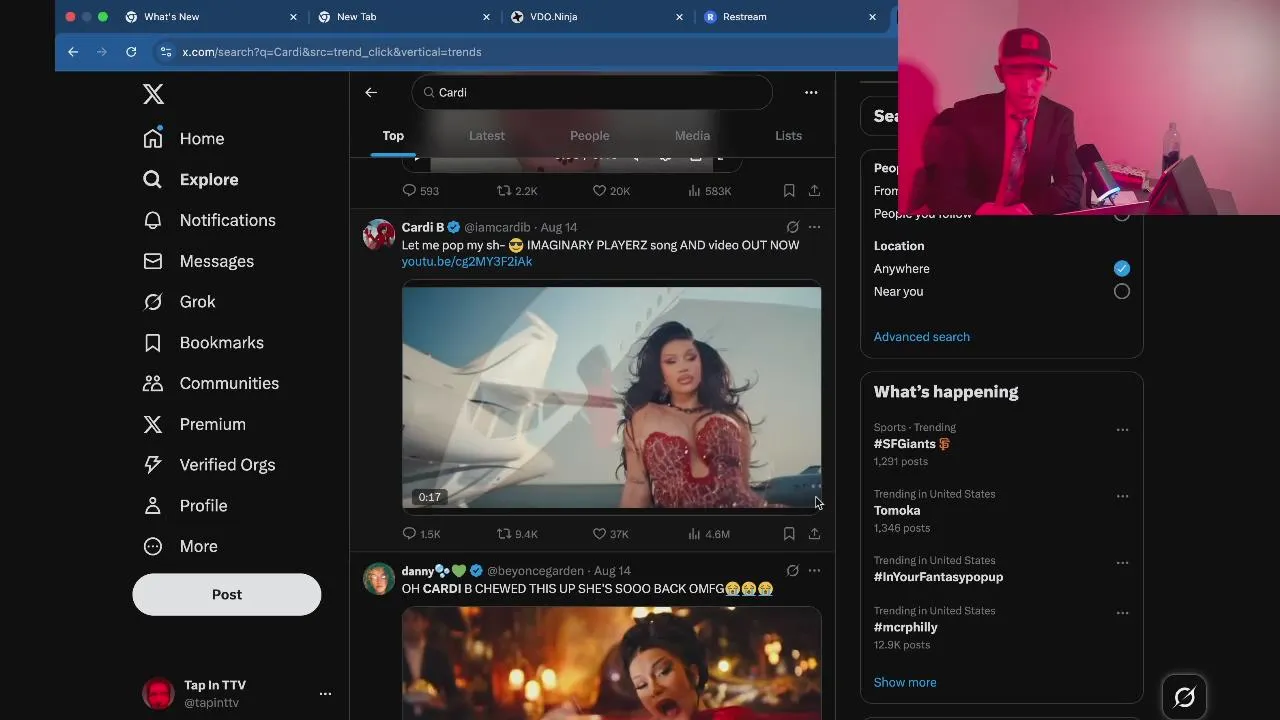View analytics of 583K views post
The image size is (1280, 720).
(x=710, y=191)
